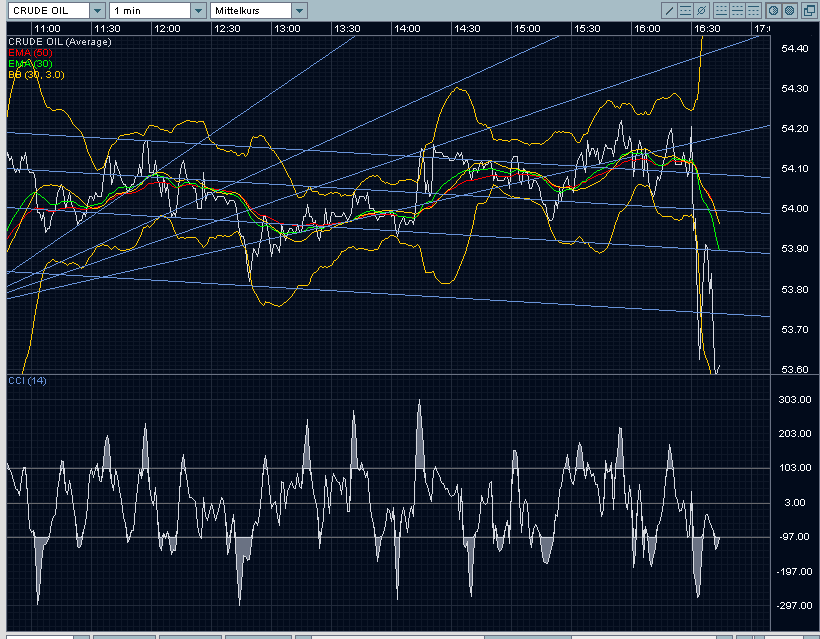The height and width of the screenshot is (639, 820).
Task: Click the 16:00 time axis label
Action: click(647, 29)
